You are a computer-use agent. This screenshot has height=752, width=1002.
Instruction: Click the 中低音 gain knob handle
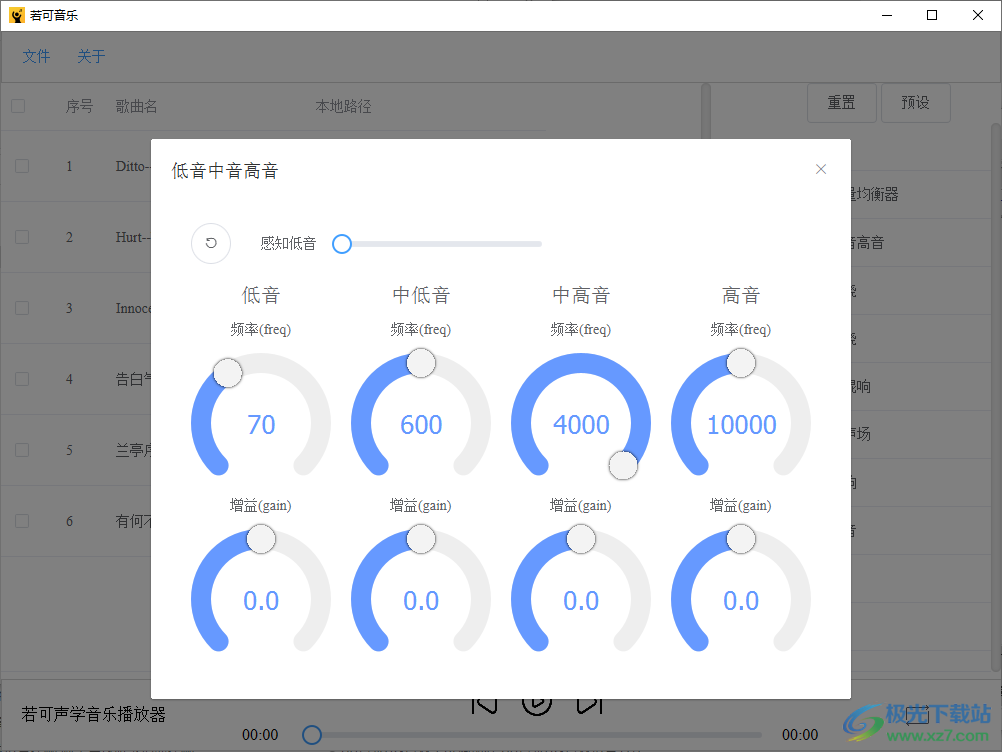point(421,539)
